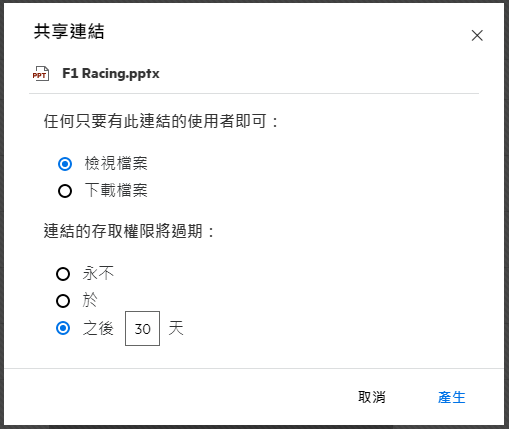Click the 於 label text
The width and height of the screenshot is (509, 429).
[x=90, y=301]
